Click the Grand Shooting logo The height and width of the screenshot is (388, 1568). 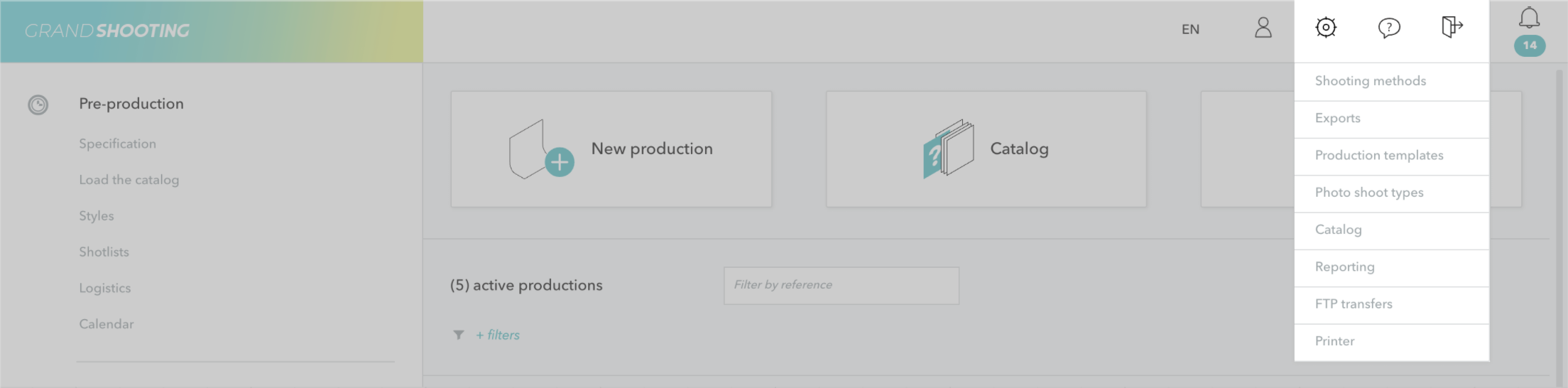click(x=107, y=31)
